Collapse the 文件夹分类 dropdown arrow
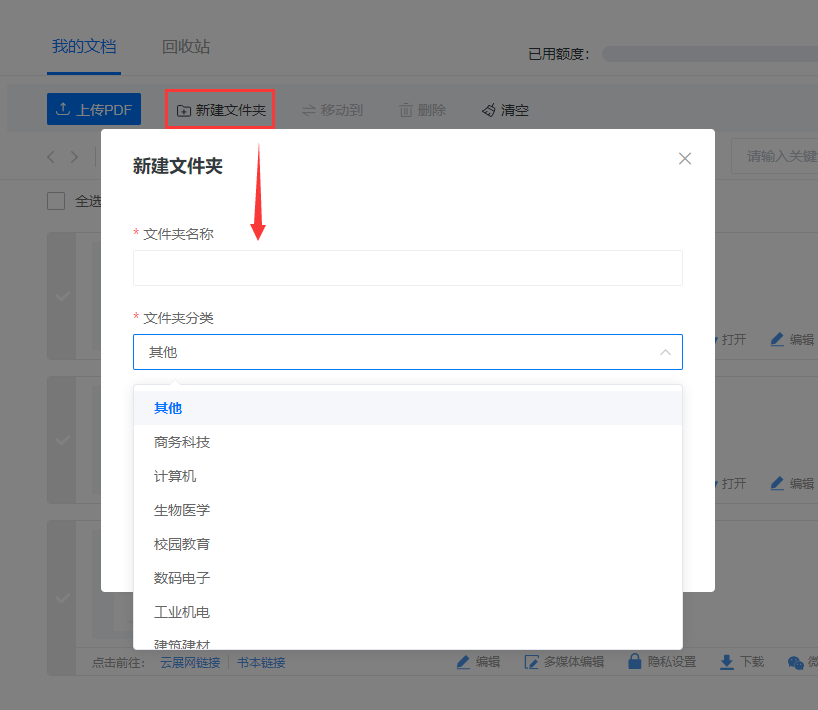The height and width of the screenshot is (710, 818). pos(665,352)
